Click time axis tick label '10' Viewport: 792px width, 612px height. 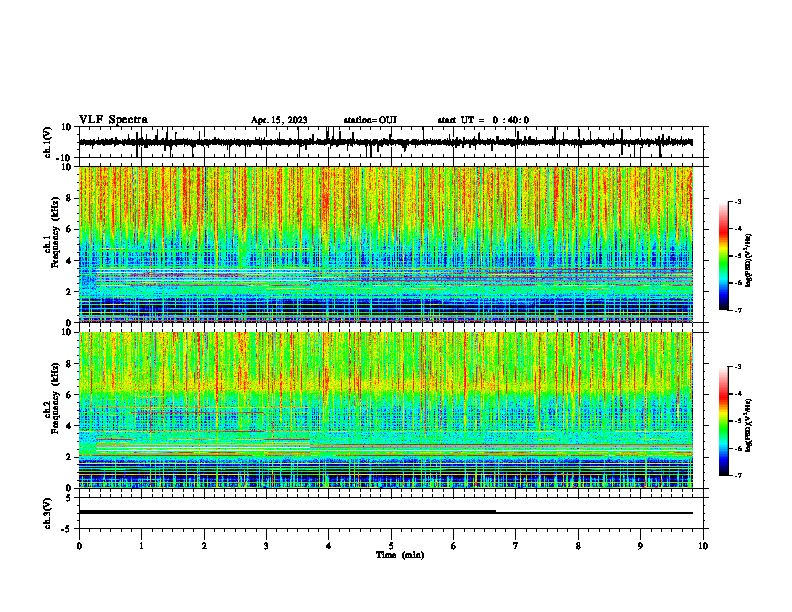pos(703,546)
